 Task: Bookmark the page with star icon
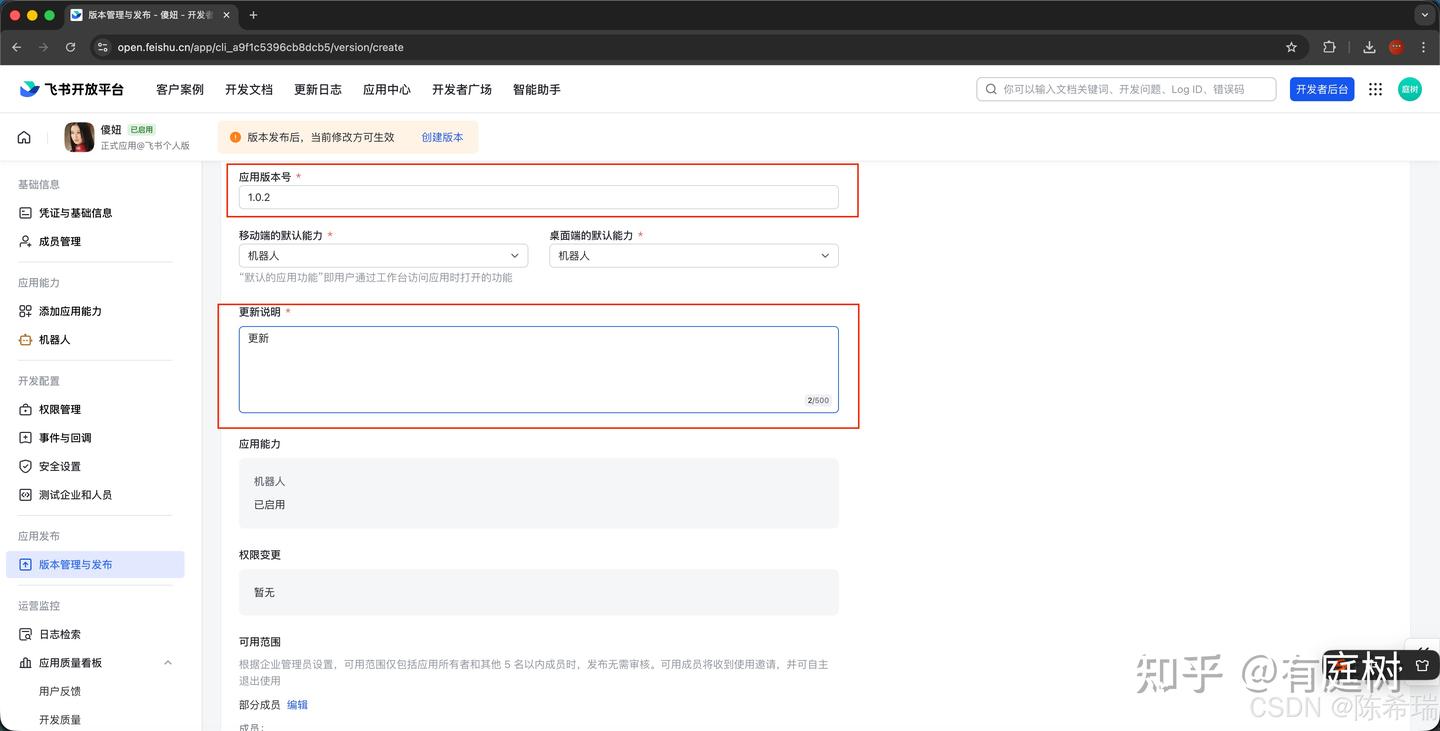1291,47
